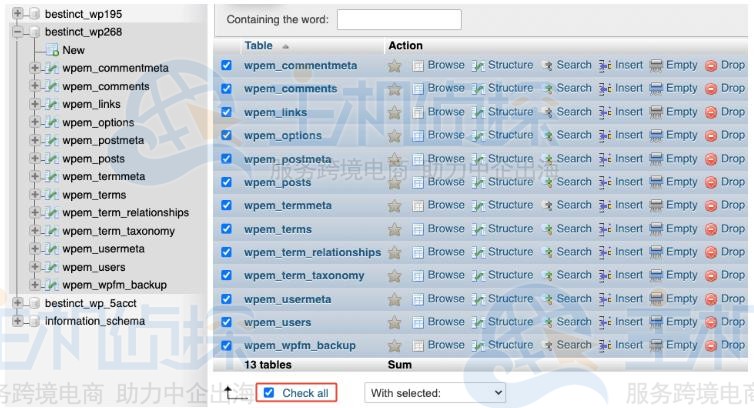Expand the bestinct_wp195 database node

coord(17,13)
